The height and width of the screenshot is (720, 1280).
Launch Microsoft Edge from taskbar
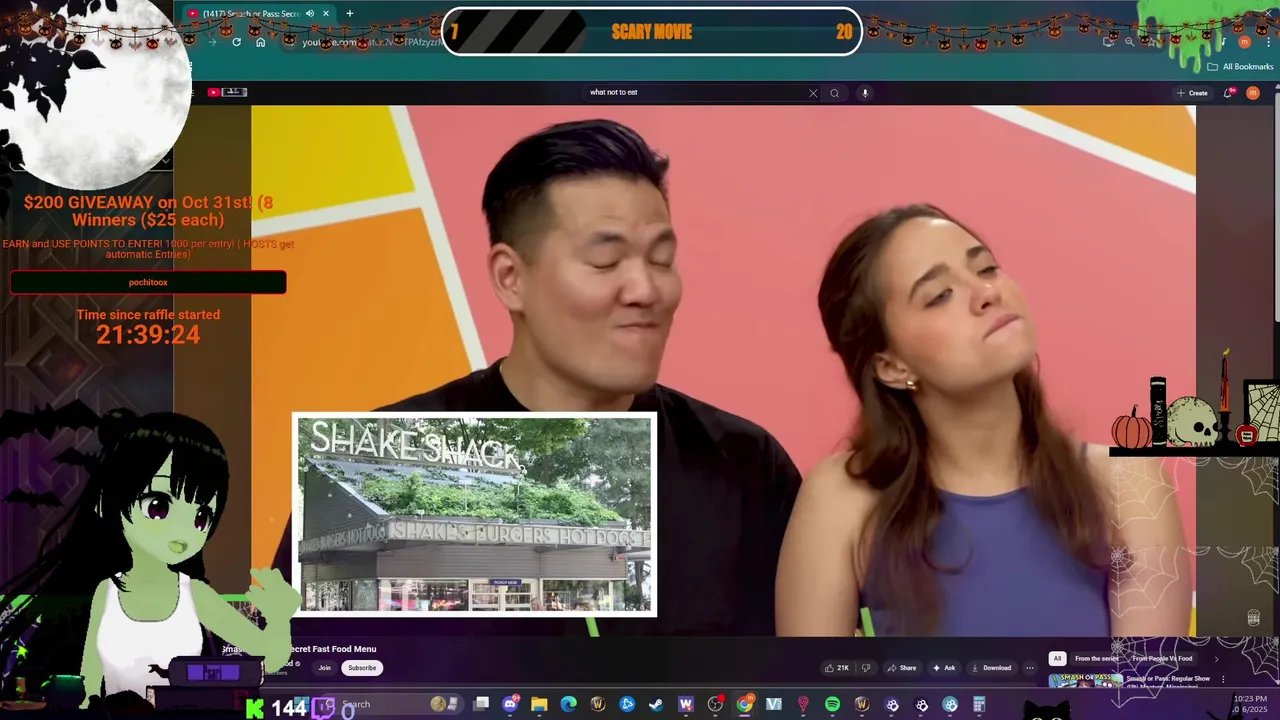(568, 704)
